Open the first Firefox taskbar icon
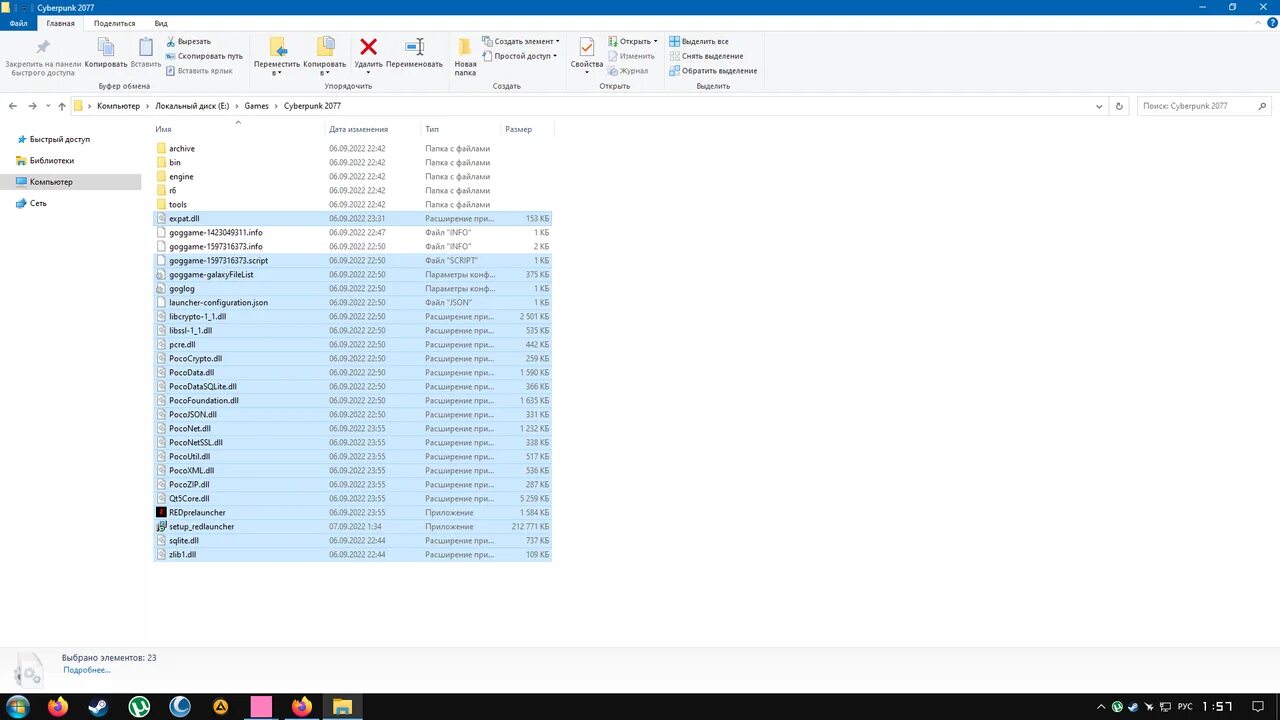Image resolution: width=1280 pixels, height=720 pixels. tap(58, 707)
